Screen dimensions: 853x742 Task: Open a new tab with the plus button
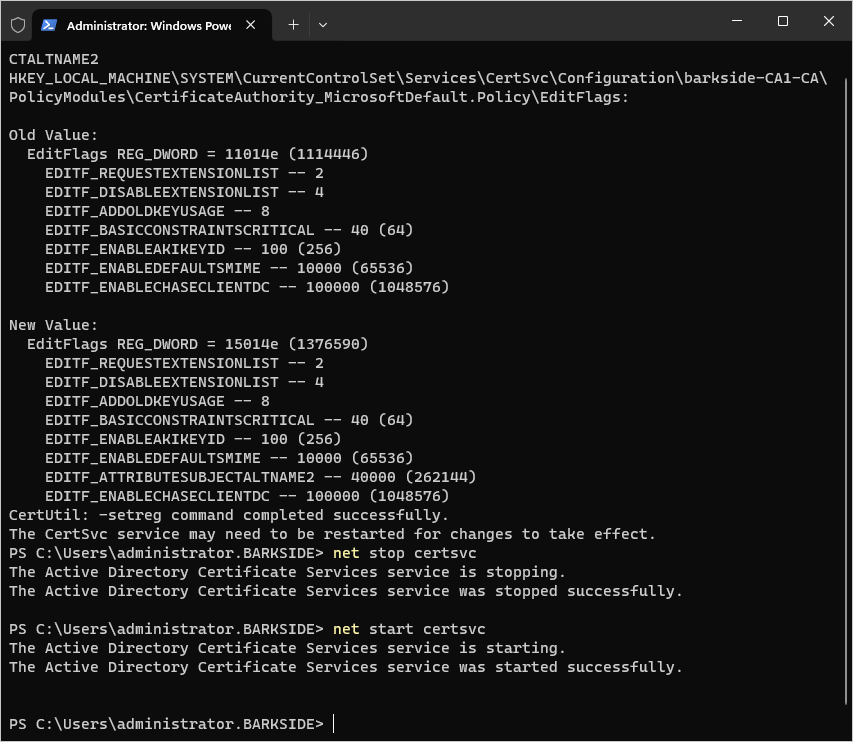(293, 24)
